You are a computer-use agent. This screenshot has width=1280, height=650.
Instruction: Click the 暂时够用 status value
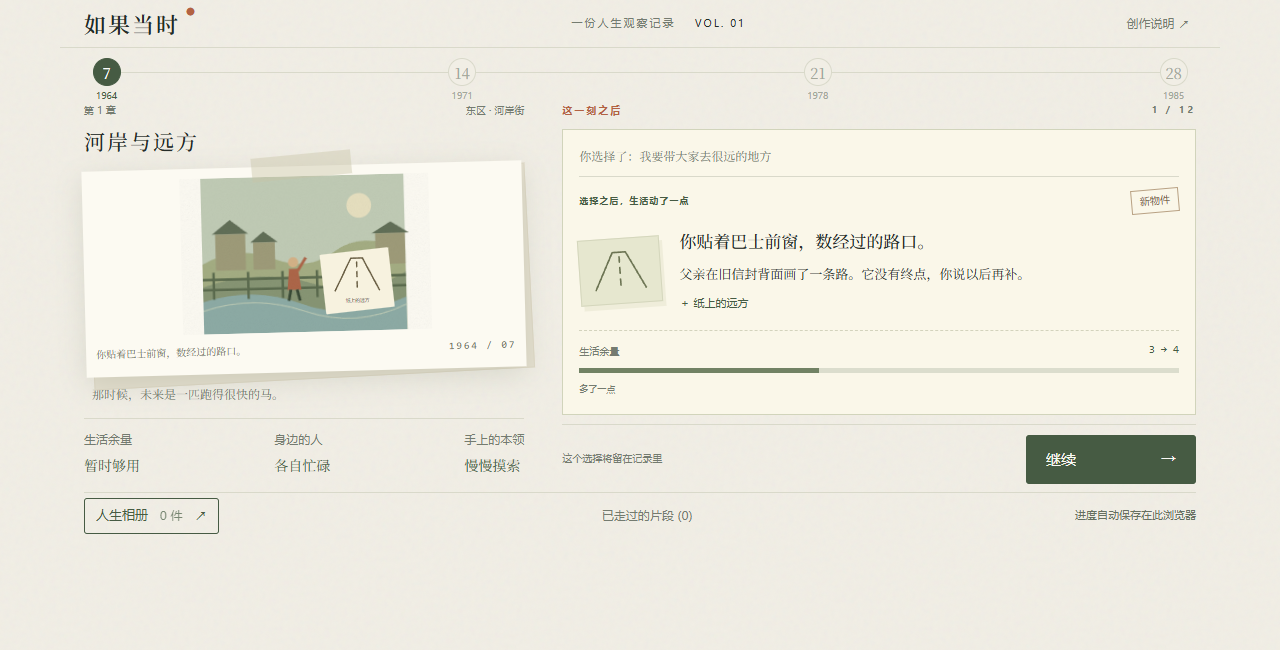[x=112, y=466]
